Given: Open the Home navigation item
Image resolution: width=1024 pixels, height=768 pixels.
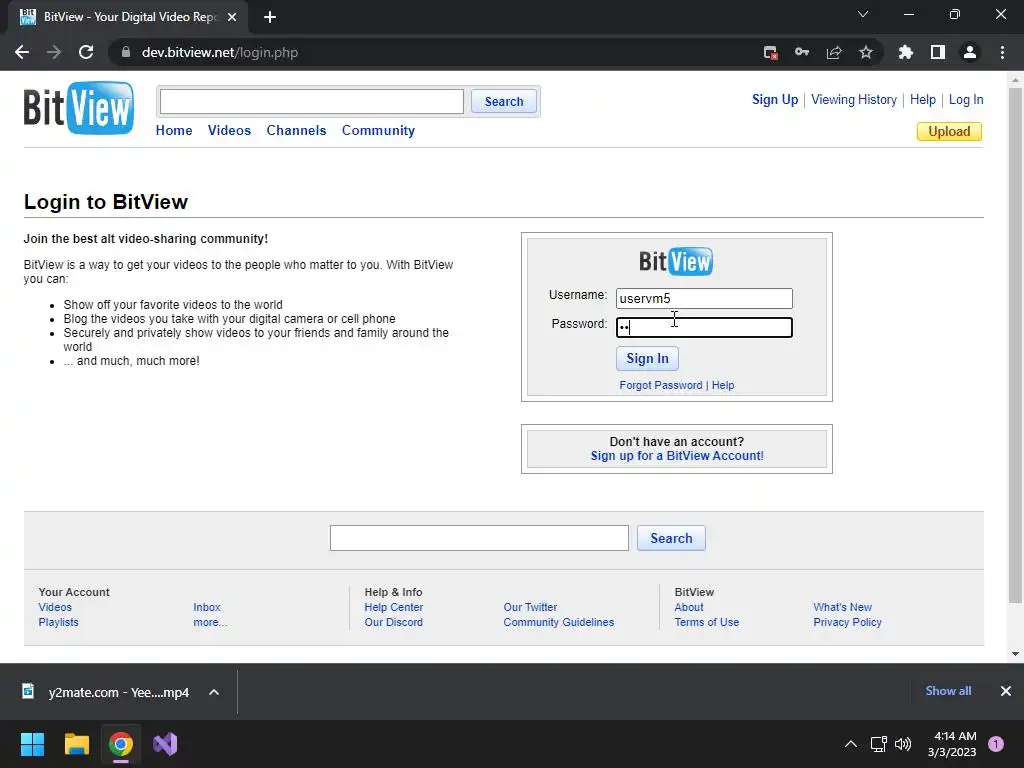Looking at the screenshot, I should (174, 131).
